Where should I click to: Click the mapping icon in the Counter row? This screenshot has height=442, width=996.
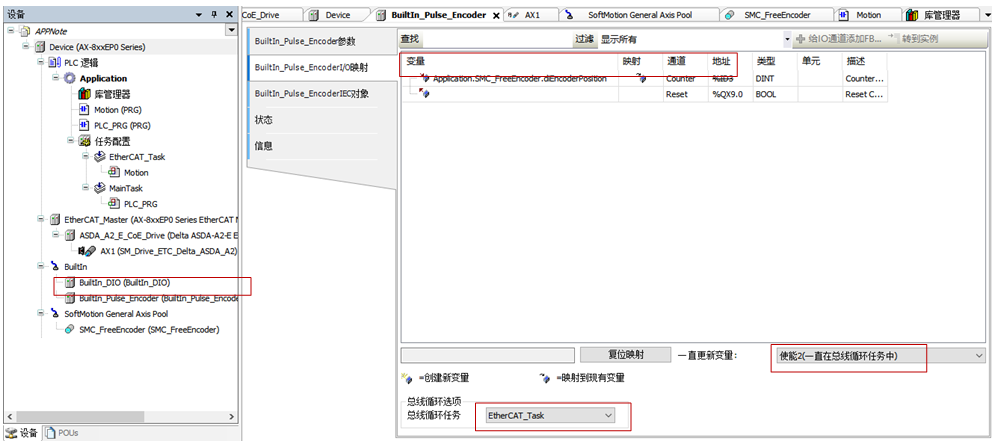tap(640, 79)
